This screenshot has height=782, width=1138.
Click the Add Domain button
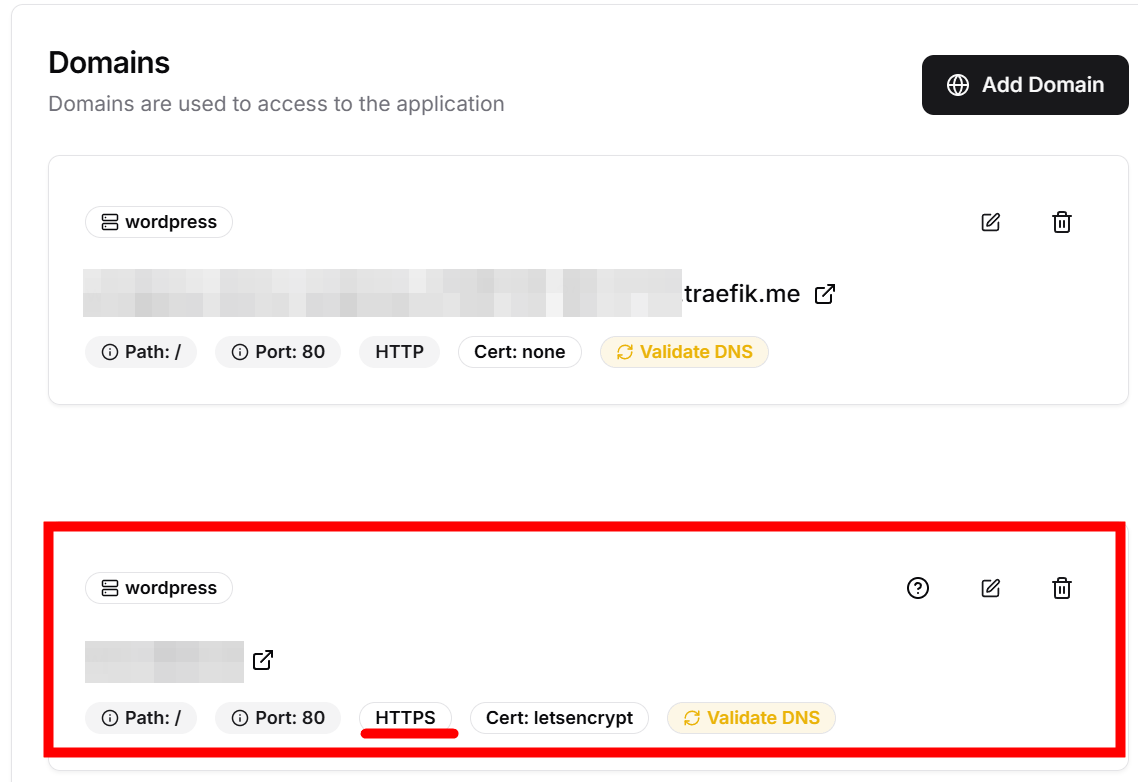click(x=1025, y=85)
